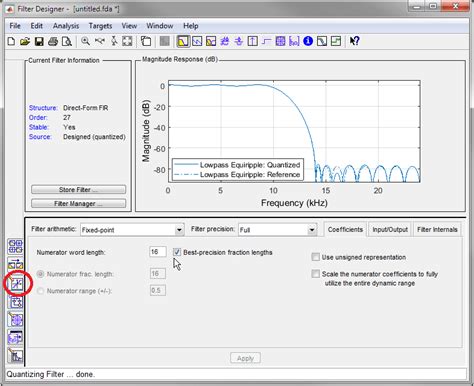Click the Store Filter button
Image resolution: width=474 pixels, height=386 pixels.
(x=78, y=190)
